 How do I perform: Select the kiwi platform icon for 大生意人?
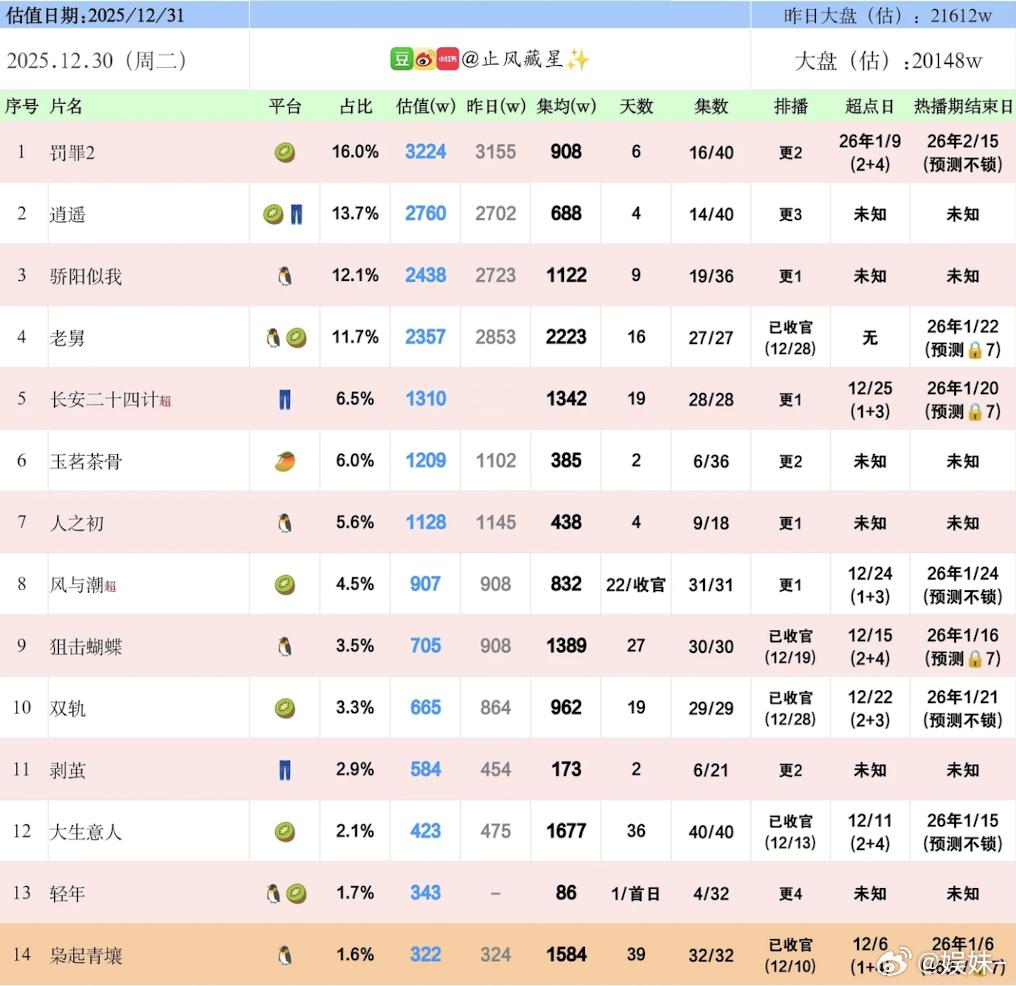[284, 831]
